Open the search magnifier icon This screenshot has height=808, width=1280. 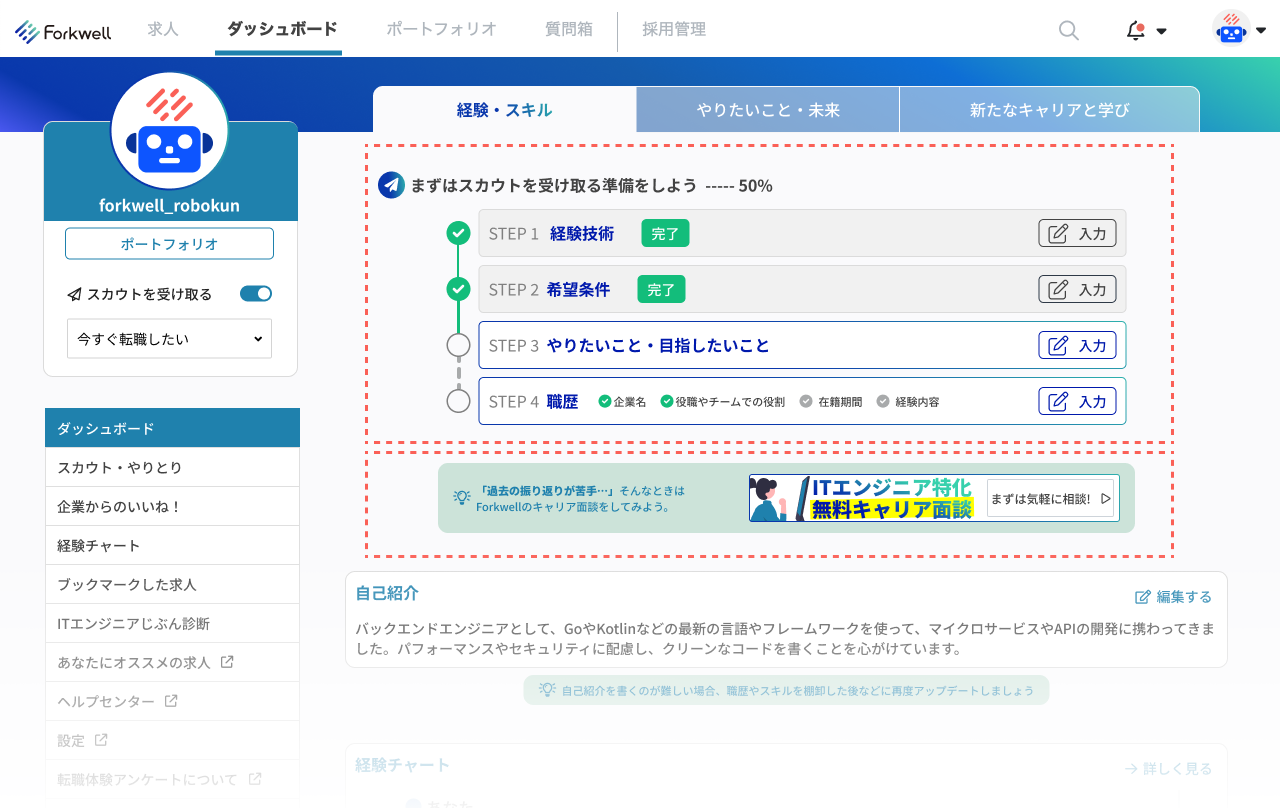coord(1069,31)
